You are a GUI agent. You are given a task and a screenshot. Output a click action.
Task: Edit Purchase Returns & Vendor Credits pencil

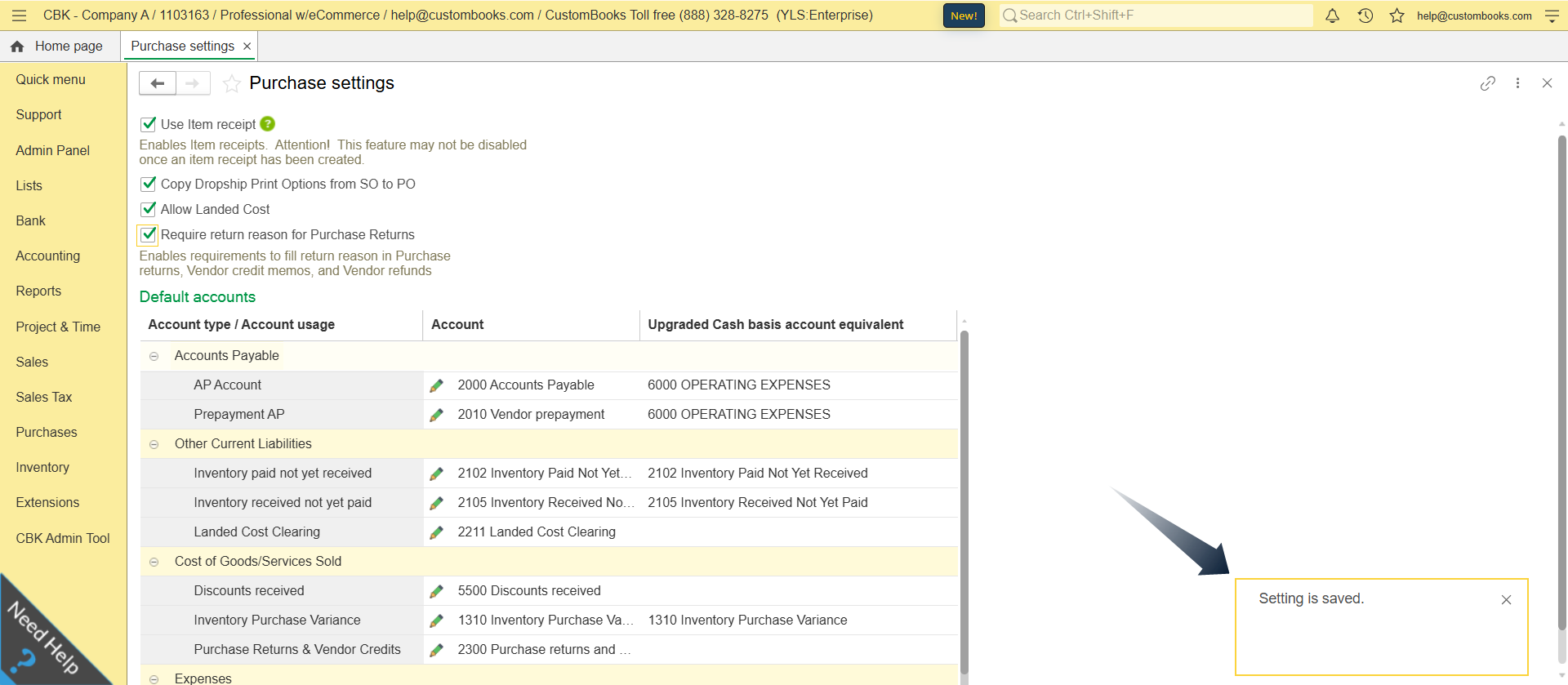437,650
